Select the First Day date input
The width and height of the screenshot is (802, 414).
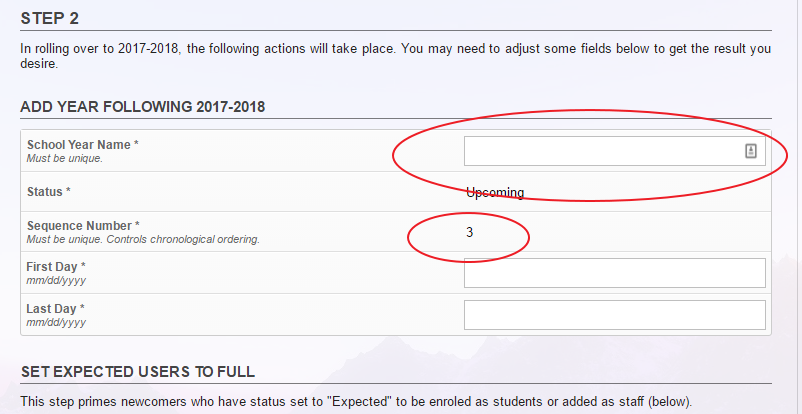614,273
